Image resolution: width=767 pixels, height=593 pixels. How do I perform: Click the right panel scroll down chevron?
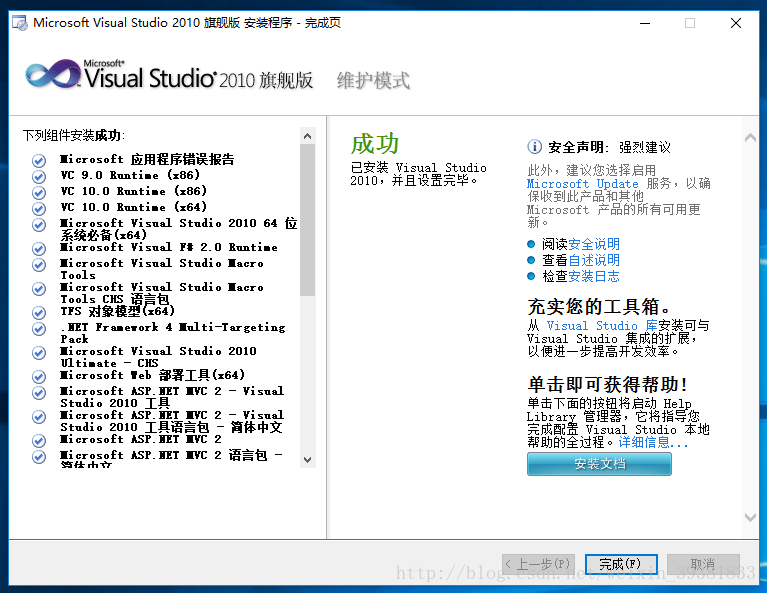click(x=750, y=517)
